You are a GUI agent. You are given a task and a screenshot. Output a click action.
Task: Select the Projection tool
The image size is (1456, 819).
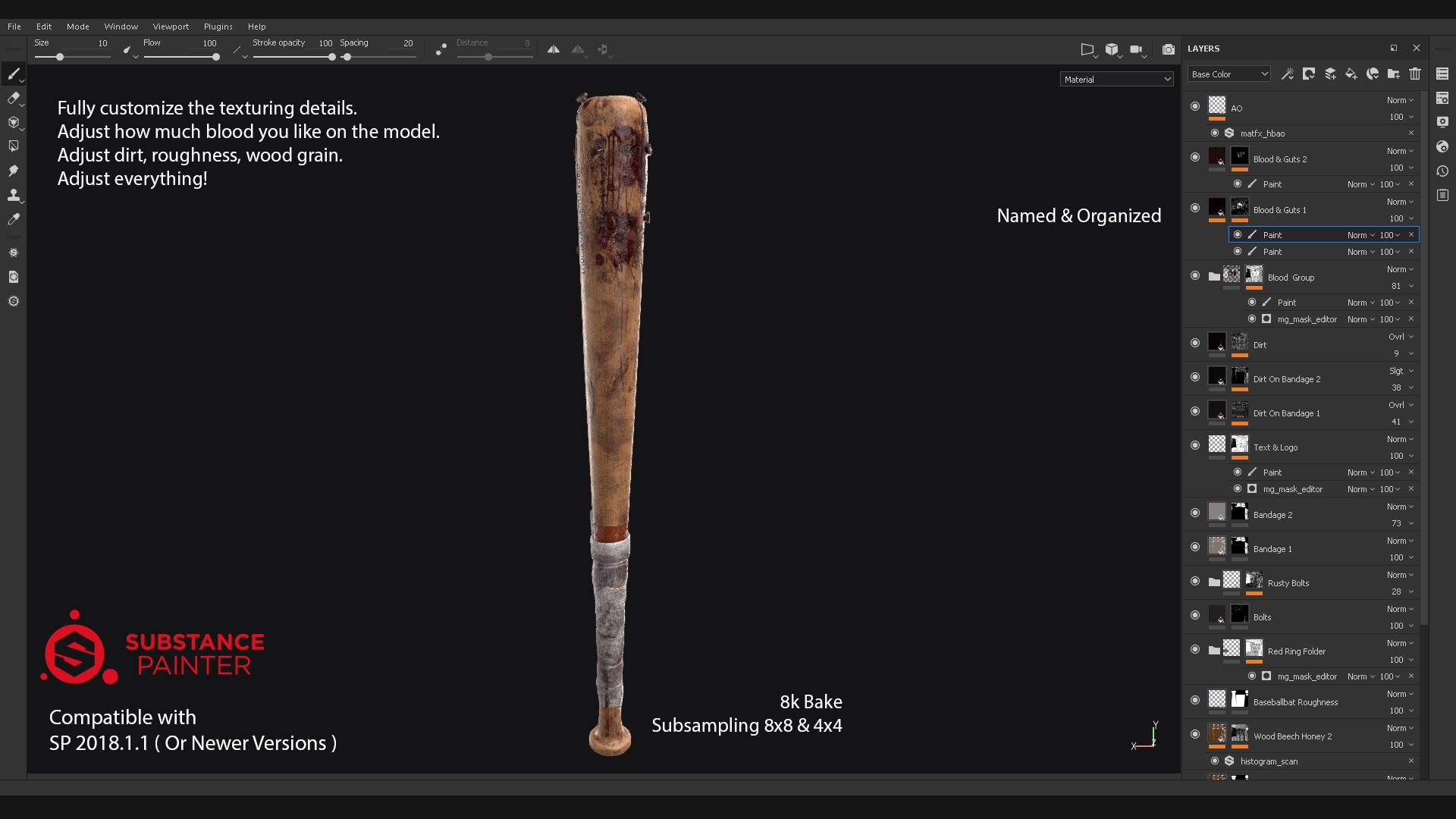pos(13,122)
